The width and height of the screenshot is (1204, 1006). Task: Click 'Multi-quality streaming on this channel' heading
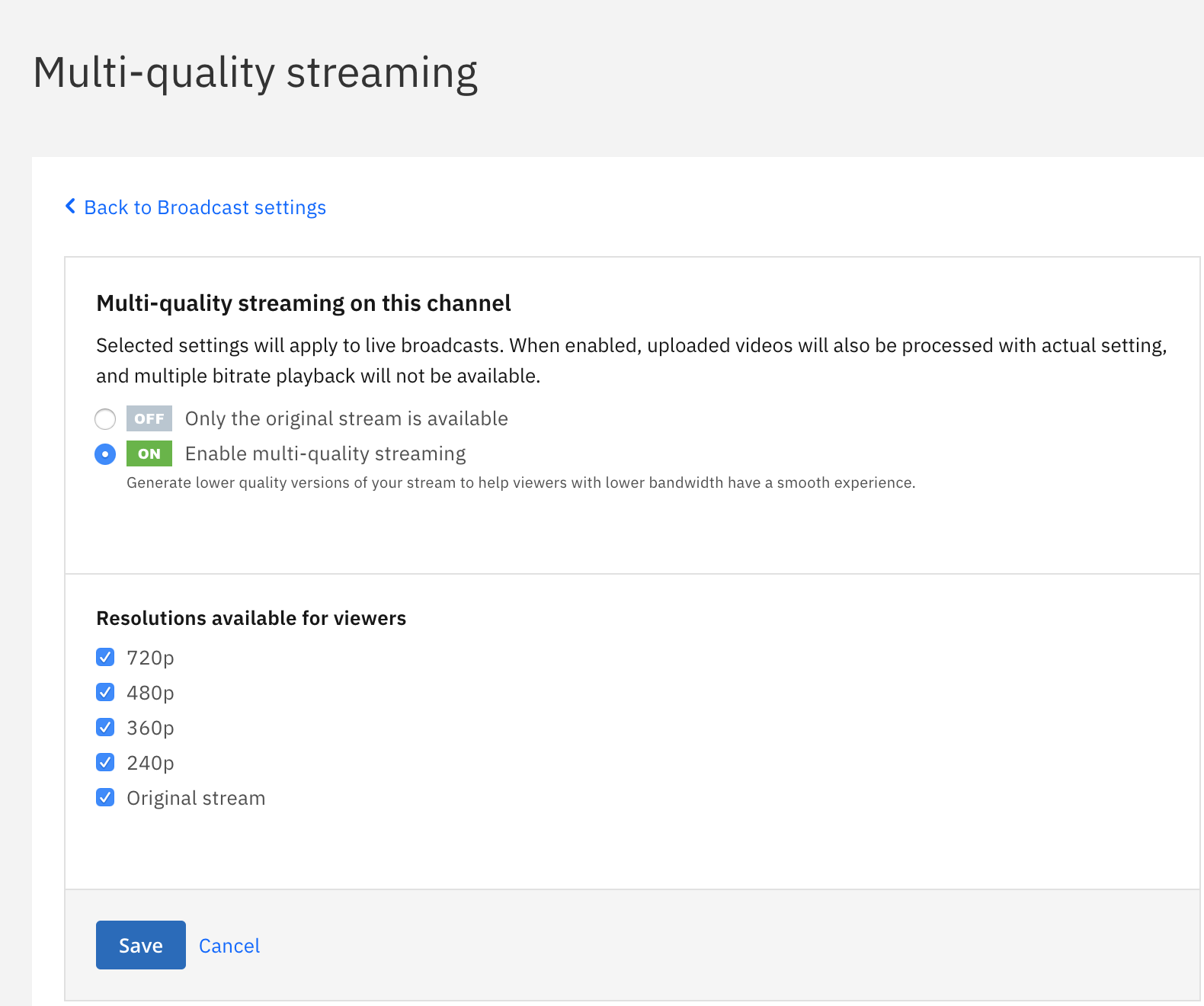(x=303, y=303)
